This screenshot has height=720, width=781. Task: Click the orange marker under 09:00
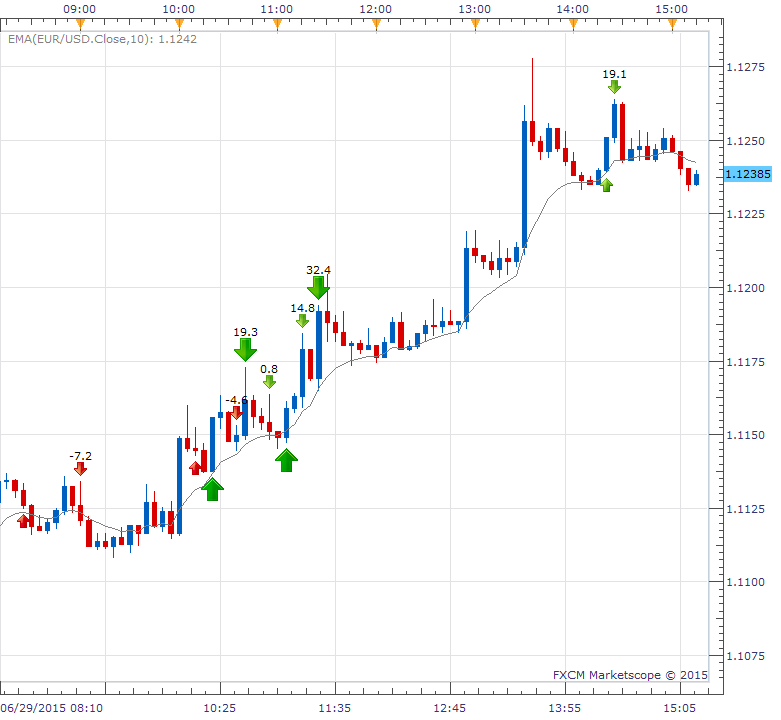[80, 24]
